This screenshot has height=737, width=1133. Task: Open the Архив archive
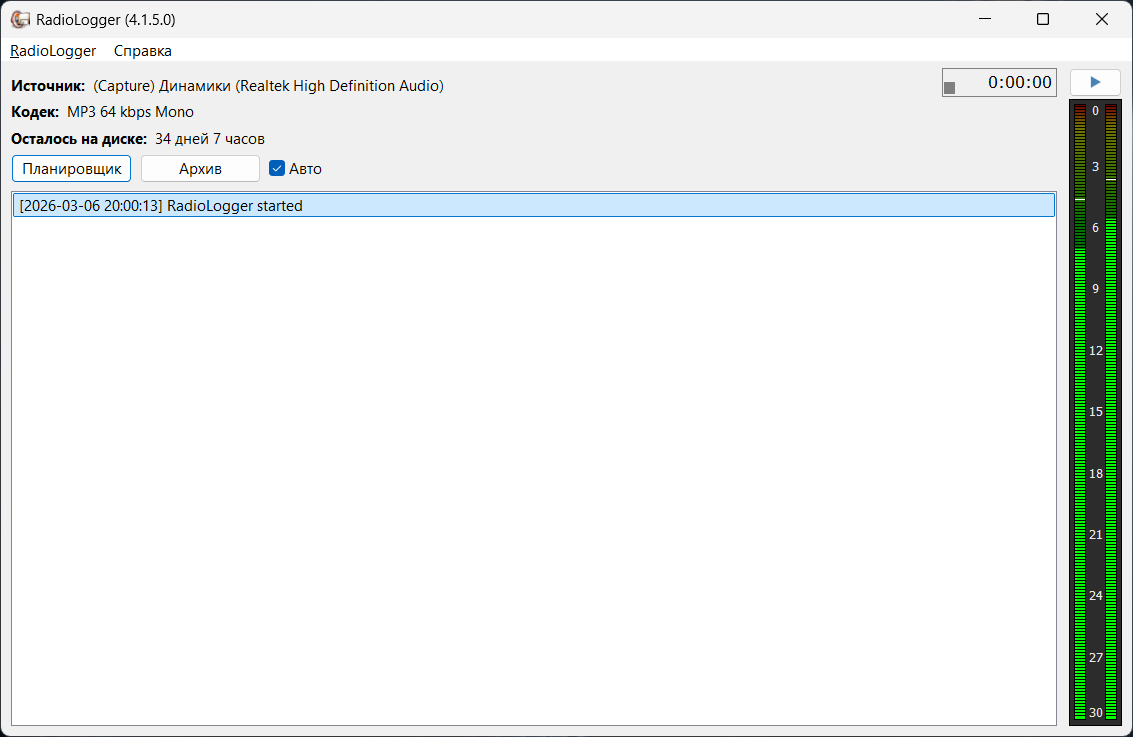pyautogui.click(x=200, y=168)
